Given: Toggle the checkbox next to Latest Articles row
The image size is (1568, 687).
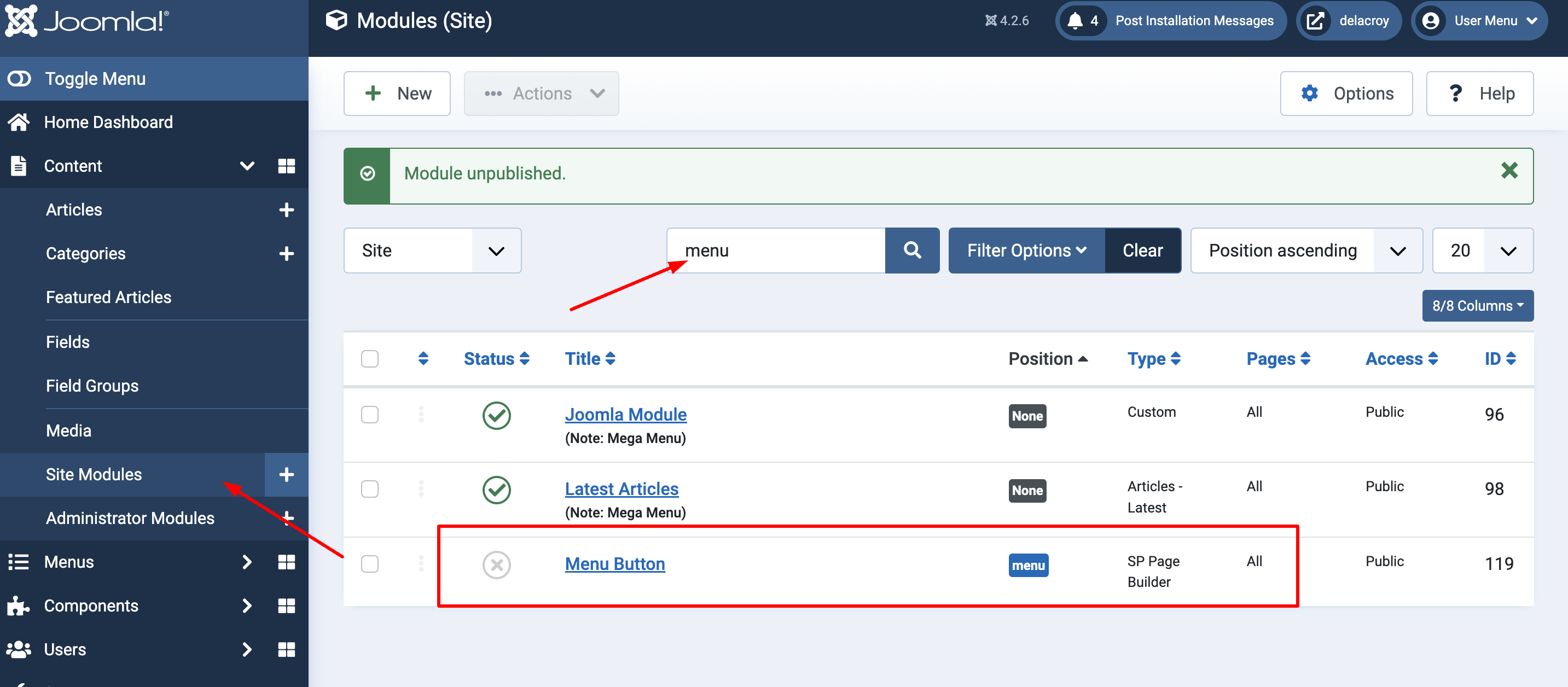Looking at the screenshot, I should tap(370, 488).
